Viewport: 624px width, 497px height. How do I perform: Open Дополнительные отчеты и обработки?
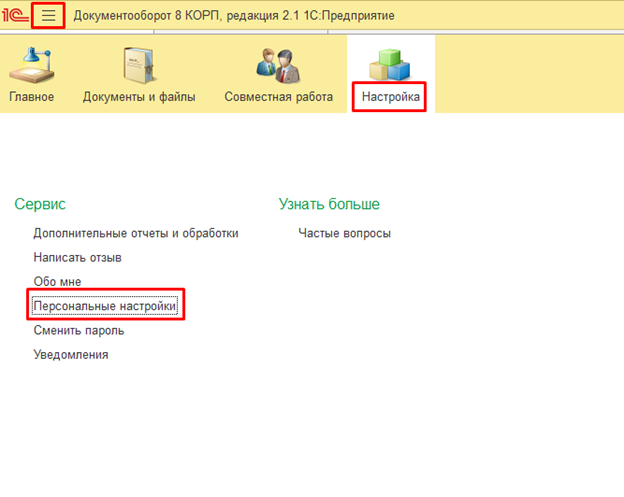tap(136, 233)
